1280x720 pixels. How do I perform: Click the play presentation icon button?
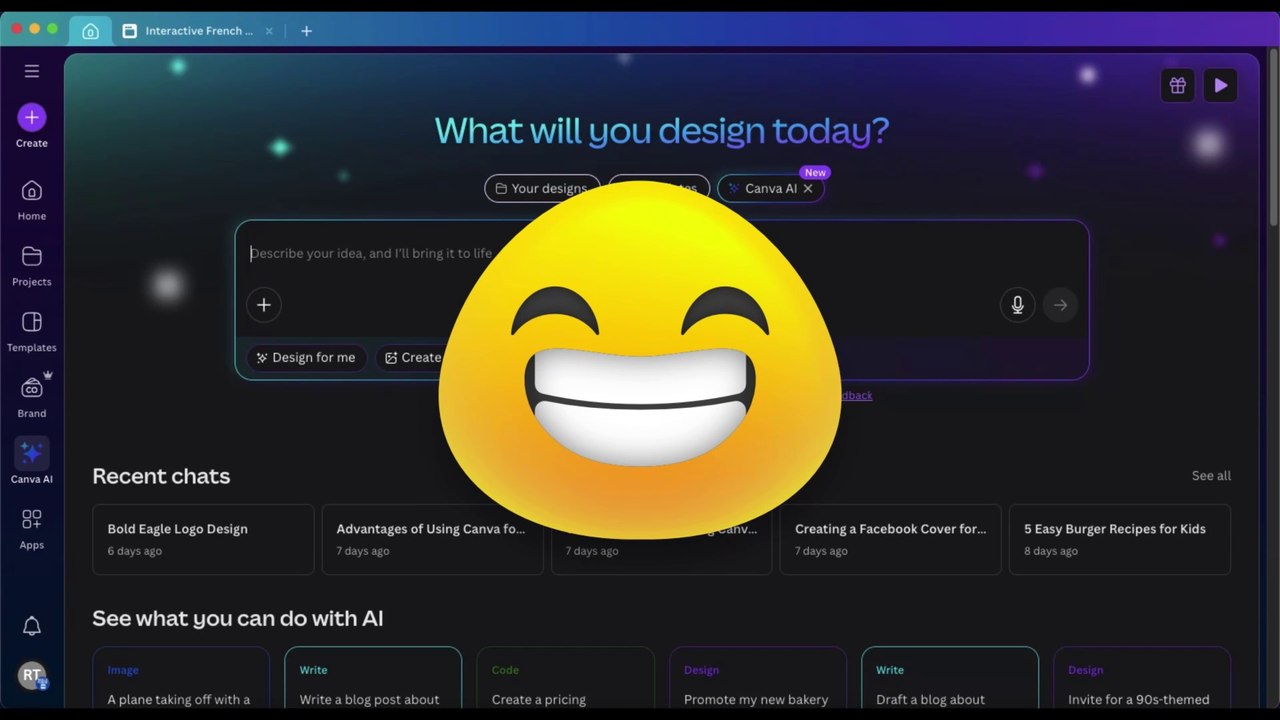tap(1221, 86)
